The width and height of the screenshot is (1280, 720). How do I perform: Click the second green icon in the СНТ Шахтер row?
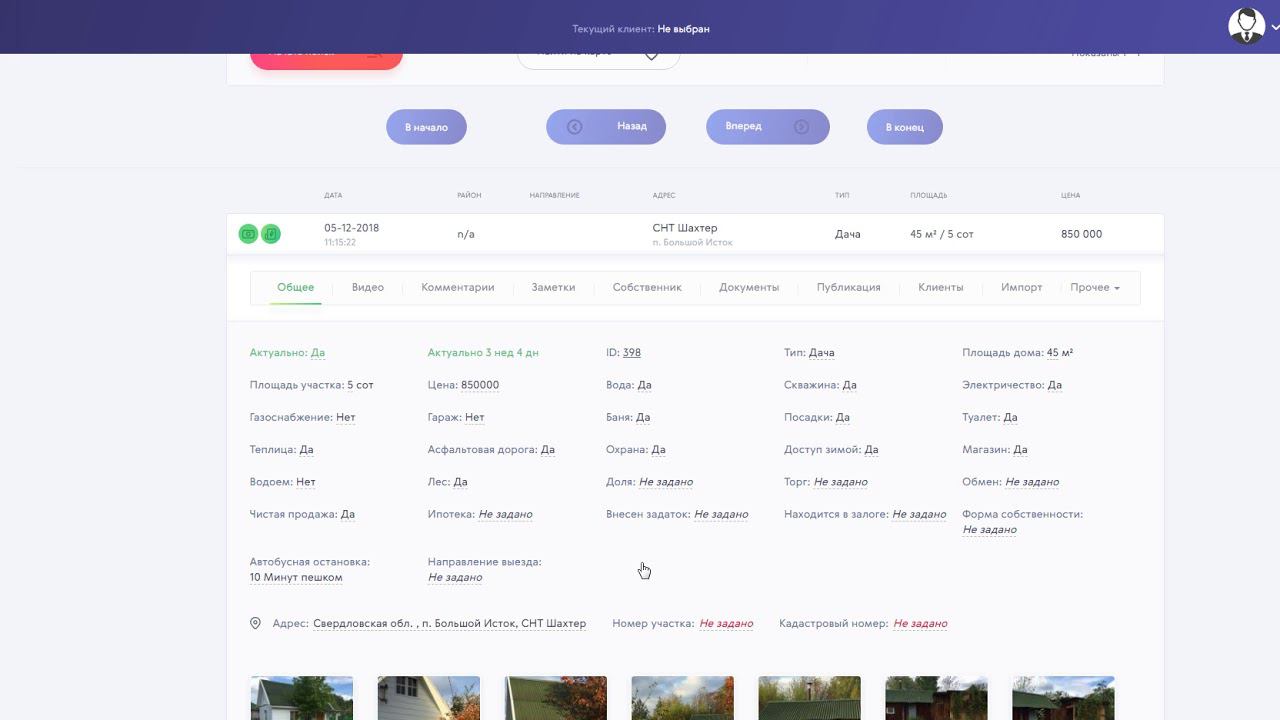[x=271, y=234]
